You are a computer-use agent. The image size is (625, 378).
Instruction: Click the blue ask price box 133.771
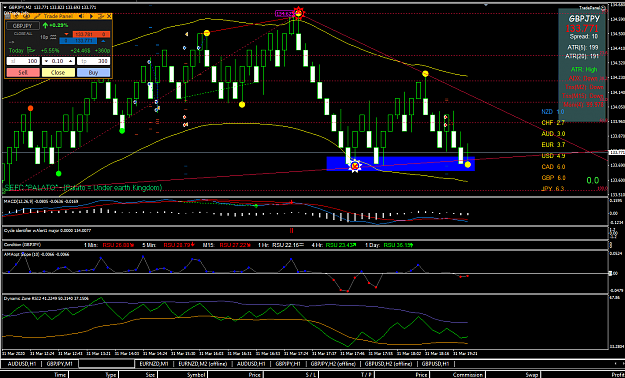pos(78,41)
